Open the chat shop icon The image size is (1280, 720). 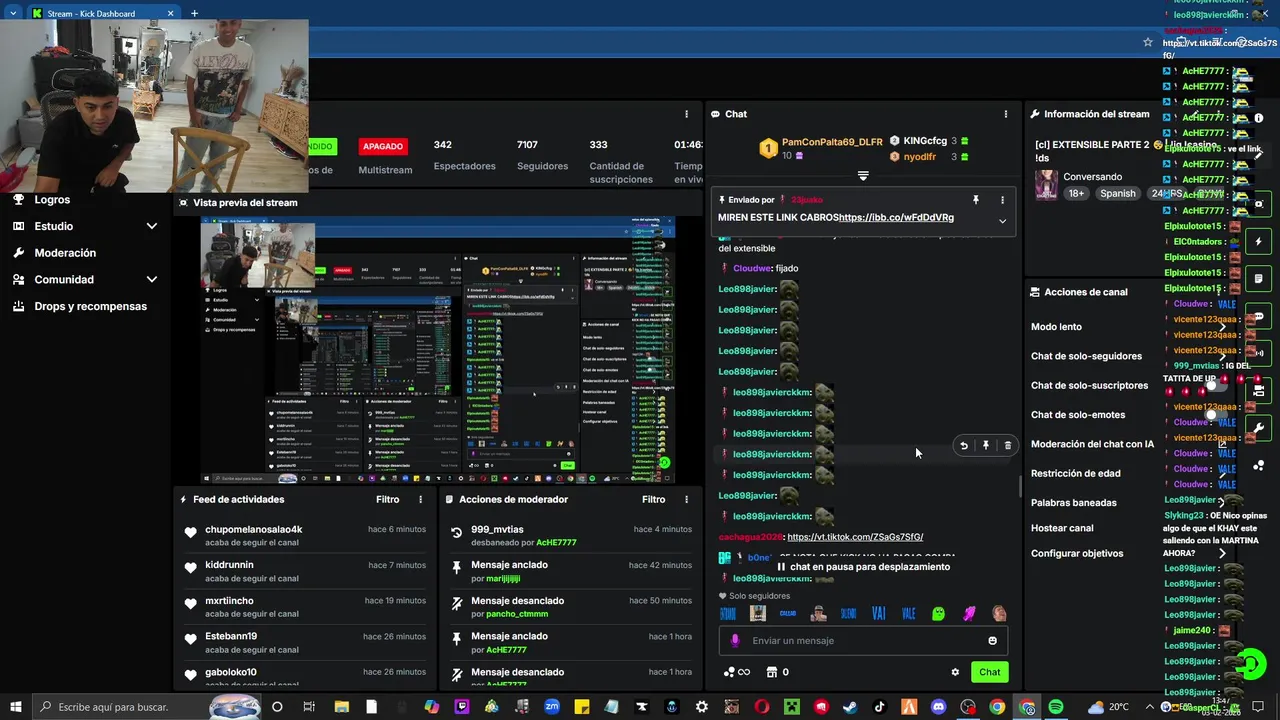click(771, 672)
